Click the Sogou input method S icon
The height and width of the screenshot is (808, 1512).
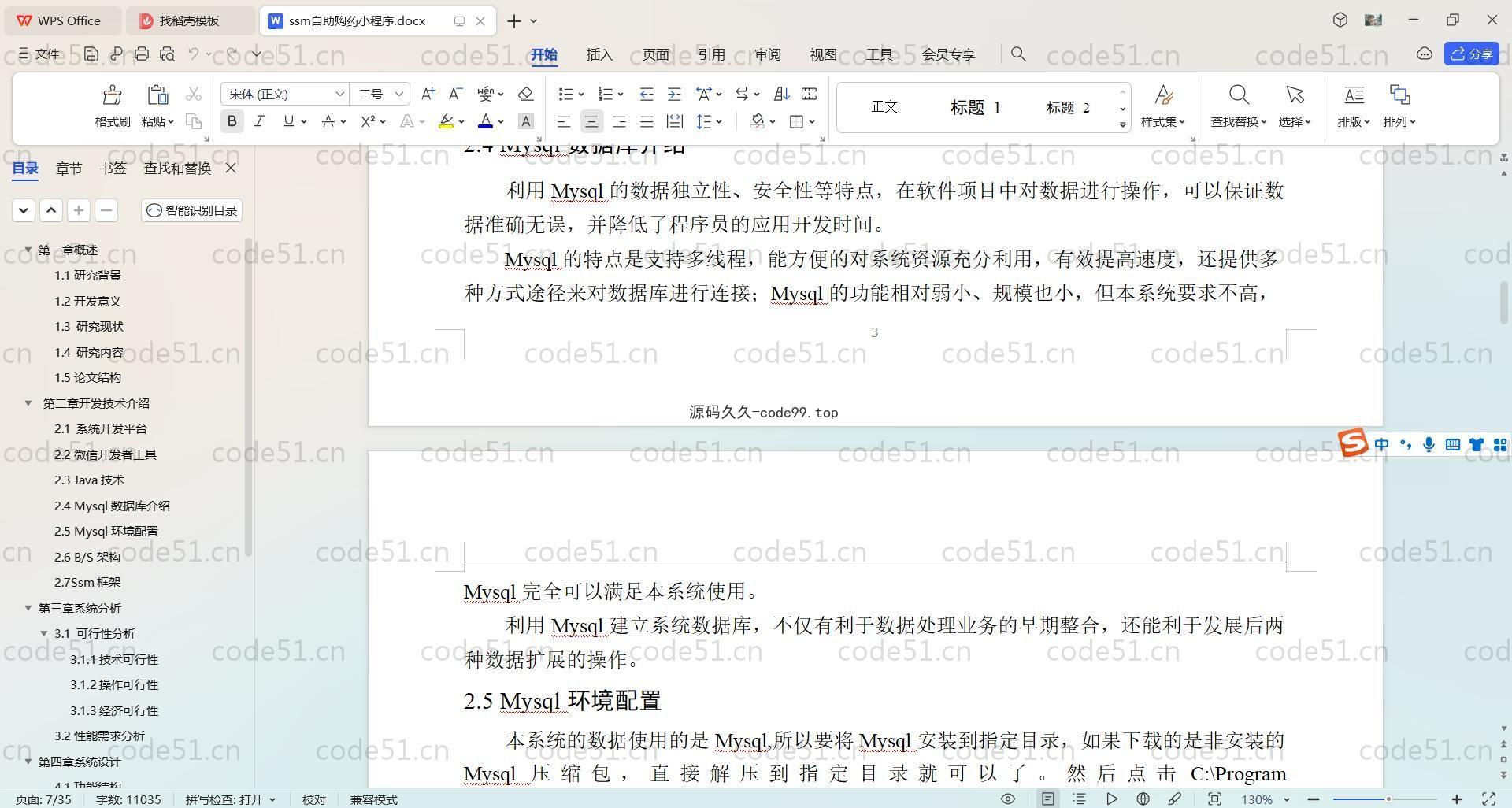click(x=1353, y=443)
